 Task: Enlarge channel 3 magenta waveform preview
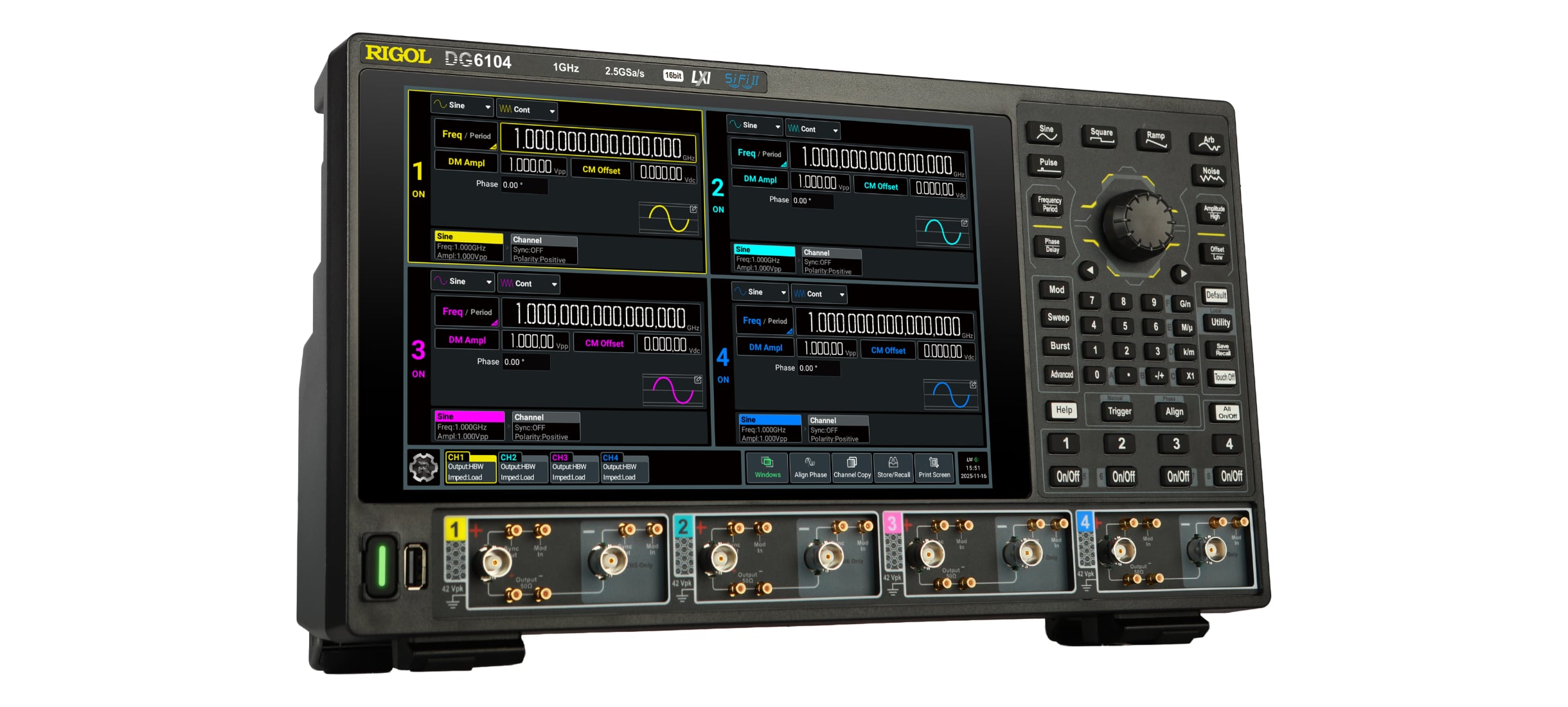pos(673,391)
